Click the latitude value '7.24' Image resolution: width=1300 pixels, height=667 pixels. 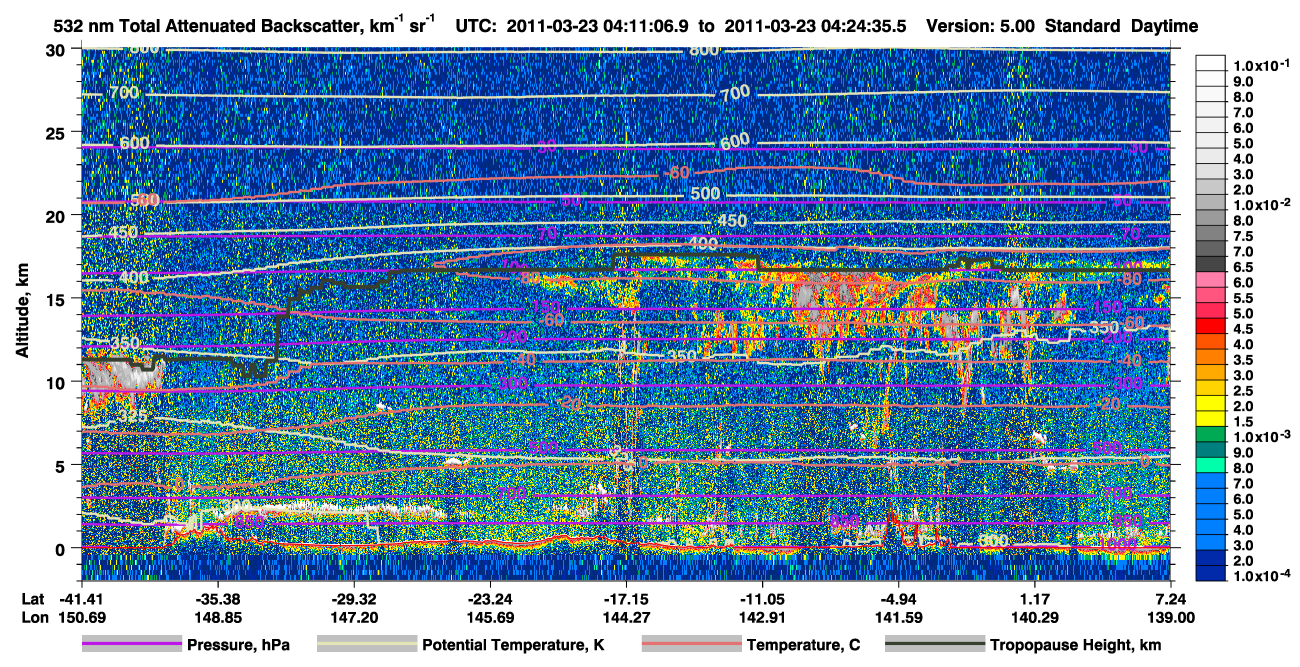point(1171,599)
